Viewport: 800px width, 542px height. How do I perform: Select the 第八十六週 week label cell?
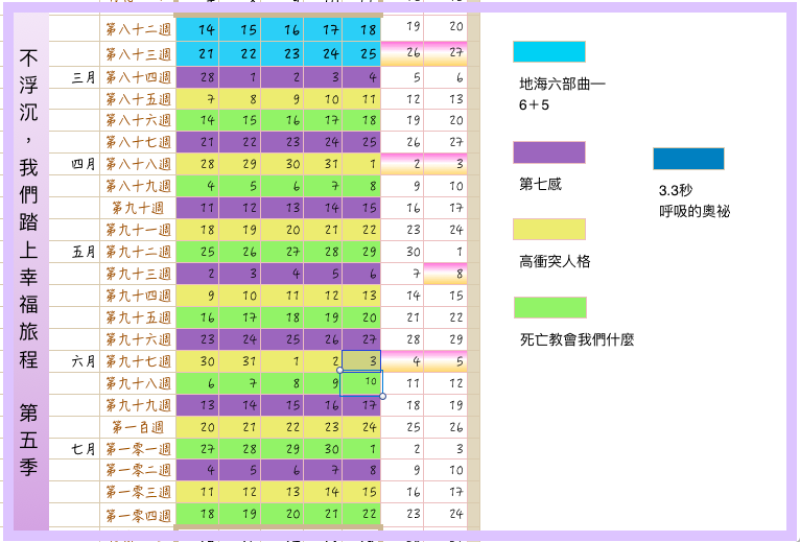click(138, 120)
